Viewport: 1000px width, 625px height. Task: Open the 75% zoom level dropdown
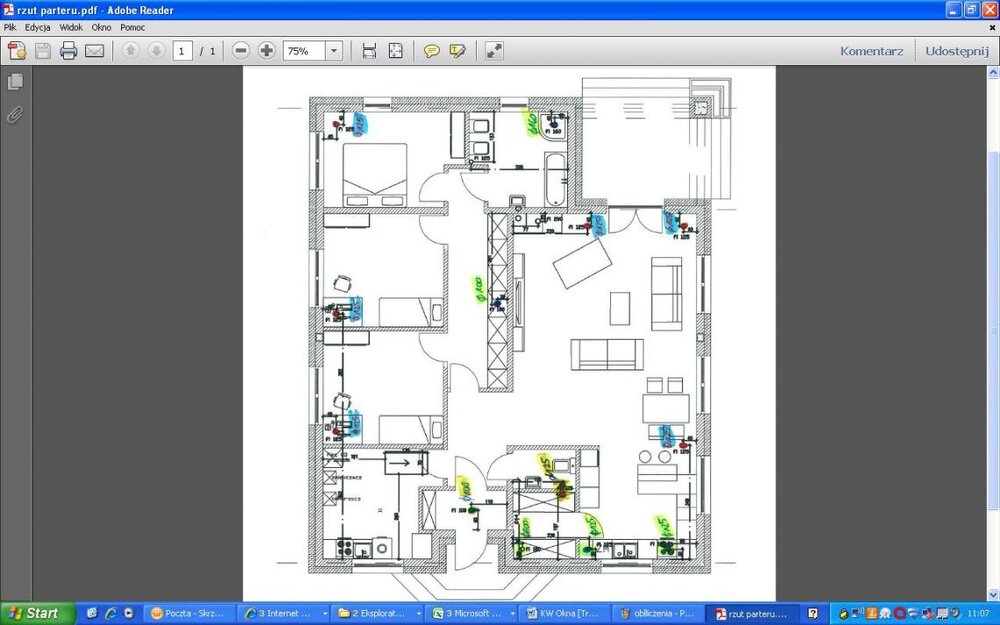pos(333,51)
